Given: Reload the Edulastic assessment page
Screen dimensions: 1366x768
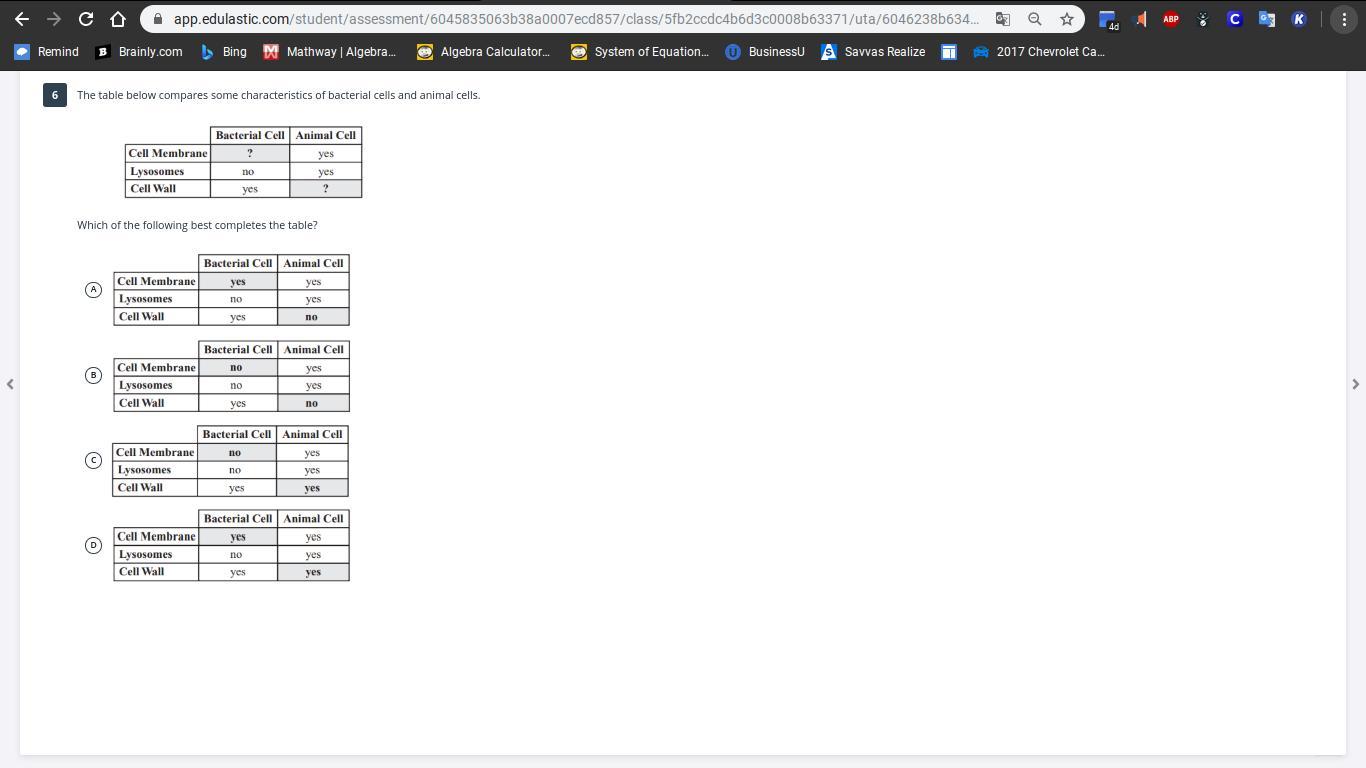Looking at the screenshot, I should tap(86, 19).
